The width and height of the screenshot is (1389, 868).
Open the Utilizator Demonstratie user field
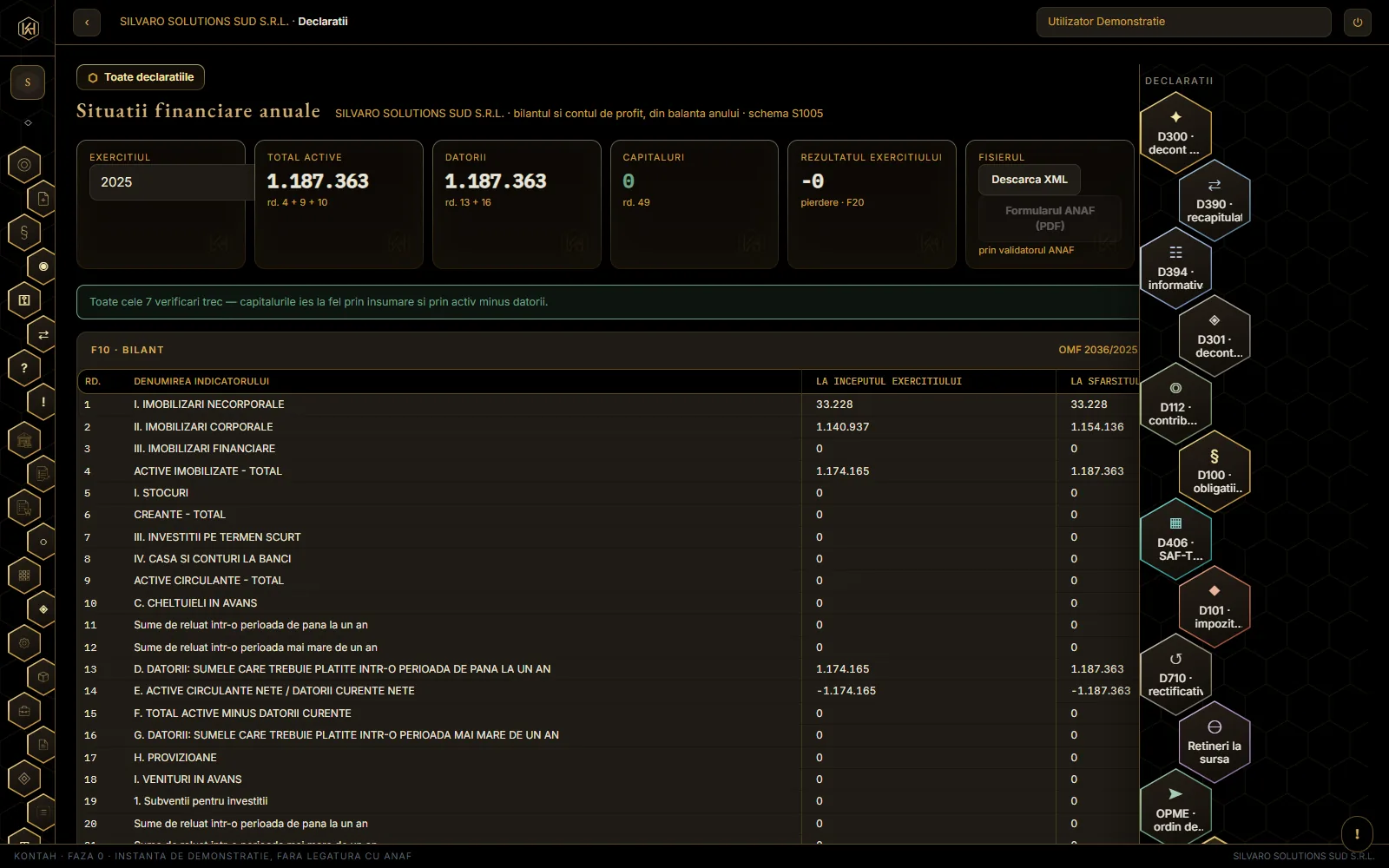1183,23
